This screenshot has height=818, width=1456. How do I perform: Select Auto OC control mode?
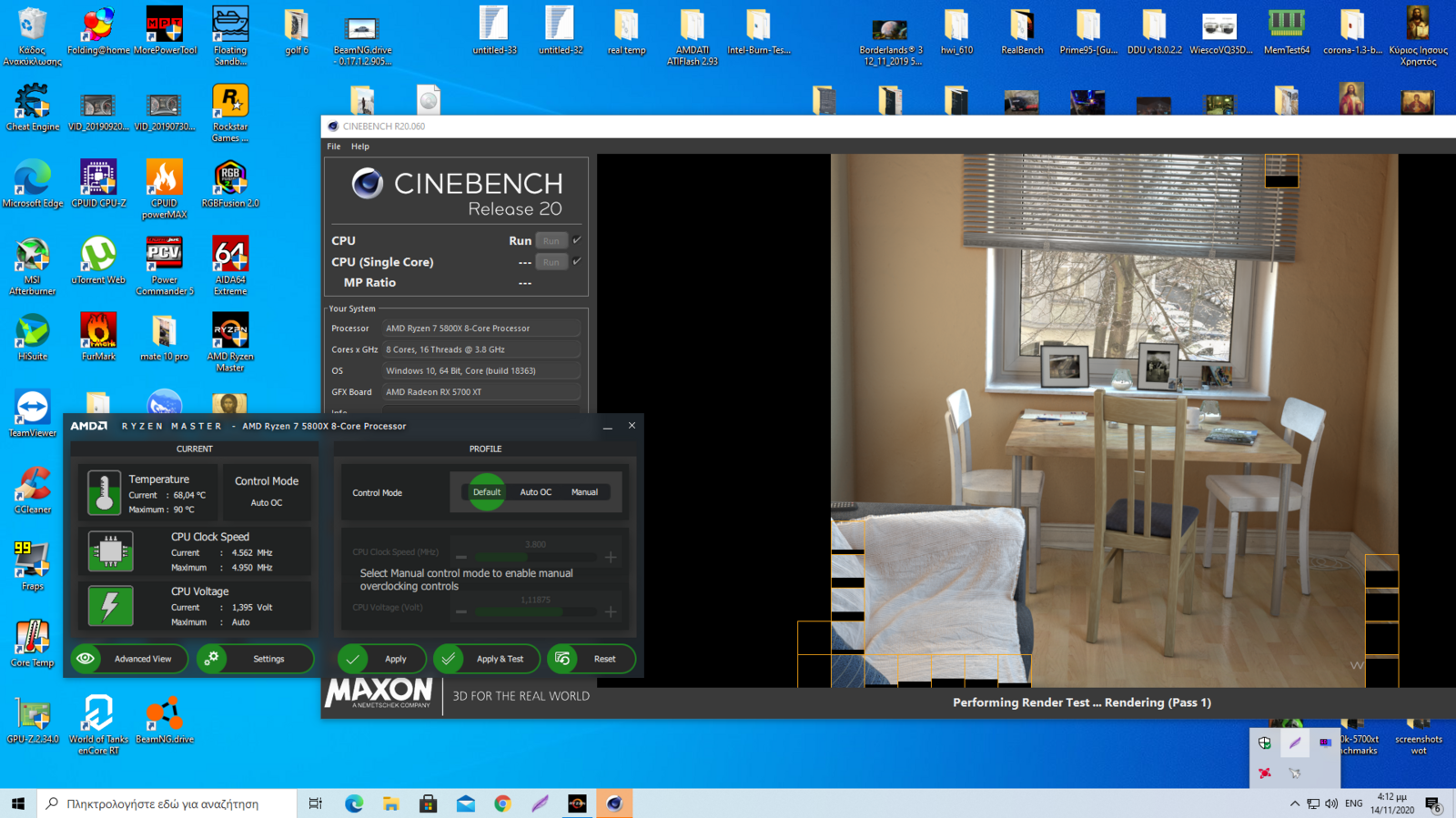(x=536, y=492)
